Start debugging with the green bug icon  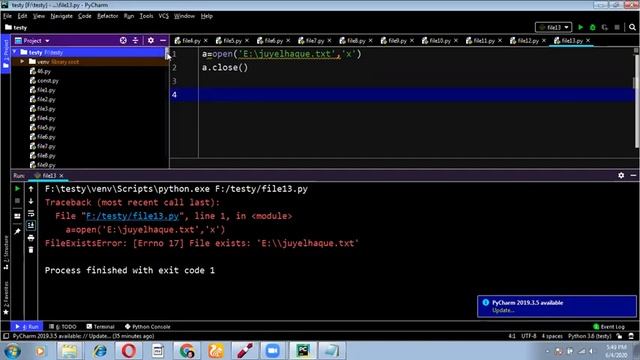pos(593,27)
